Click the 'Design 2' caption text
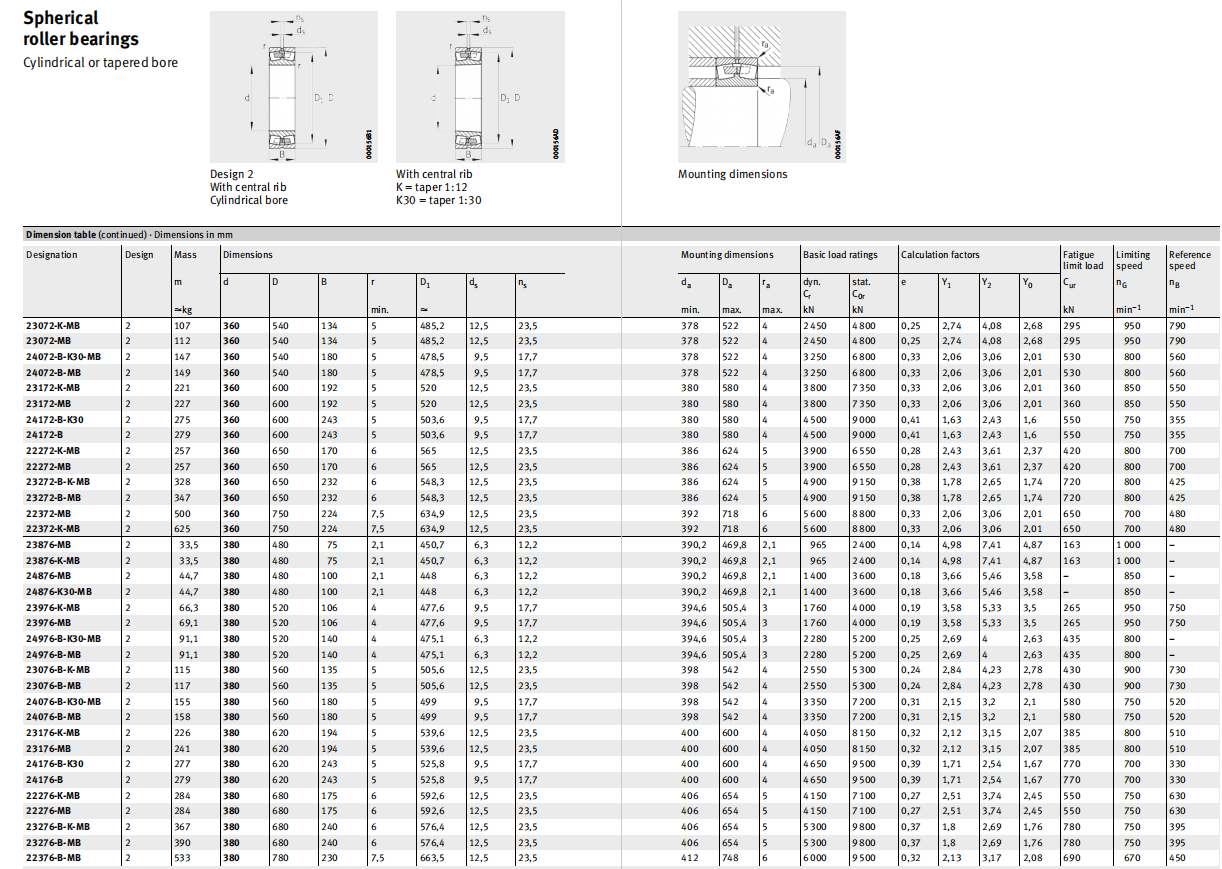This screenshot has height=869, width=1222. click(232, 174)
